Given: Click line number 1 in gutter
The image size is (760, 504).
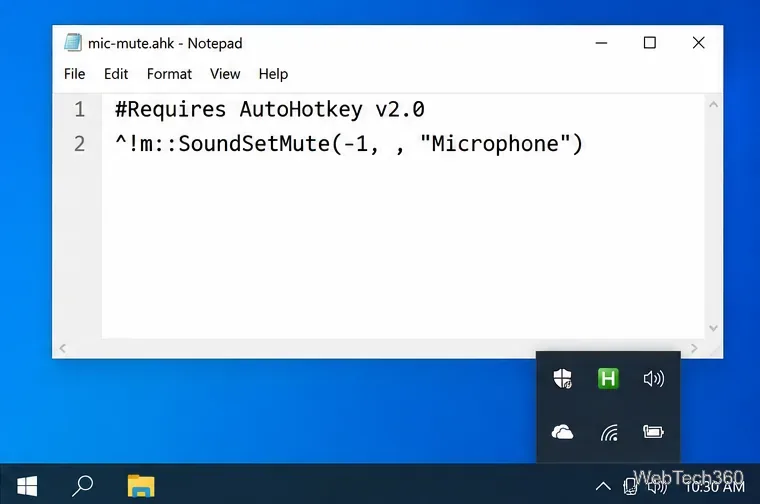Looking at the screenshot, I should pos(79,110).
